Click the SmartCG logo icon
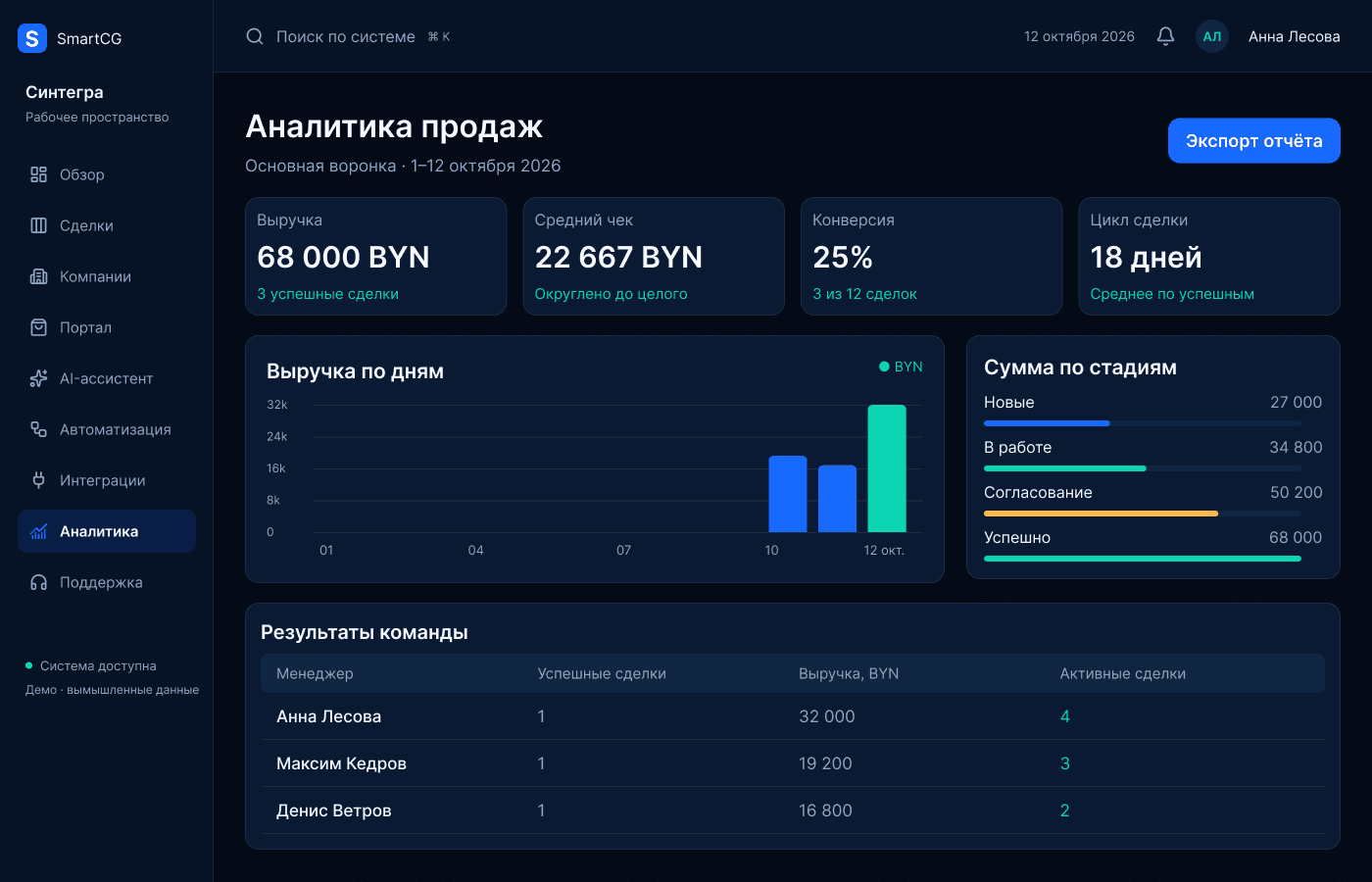Viewport: 1372px width, 882px height. pyautogui.click(x=32, y=38)
